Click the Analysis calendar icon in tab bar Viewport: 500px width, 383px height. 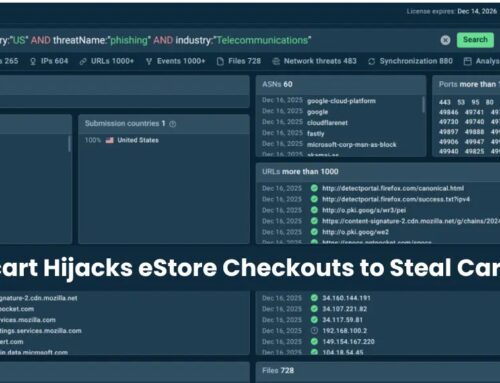pos(468,62)
